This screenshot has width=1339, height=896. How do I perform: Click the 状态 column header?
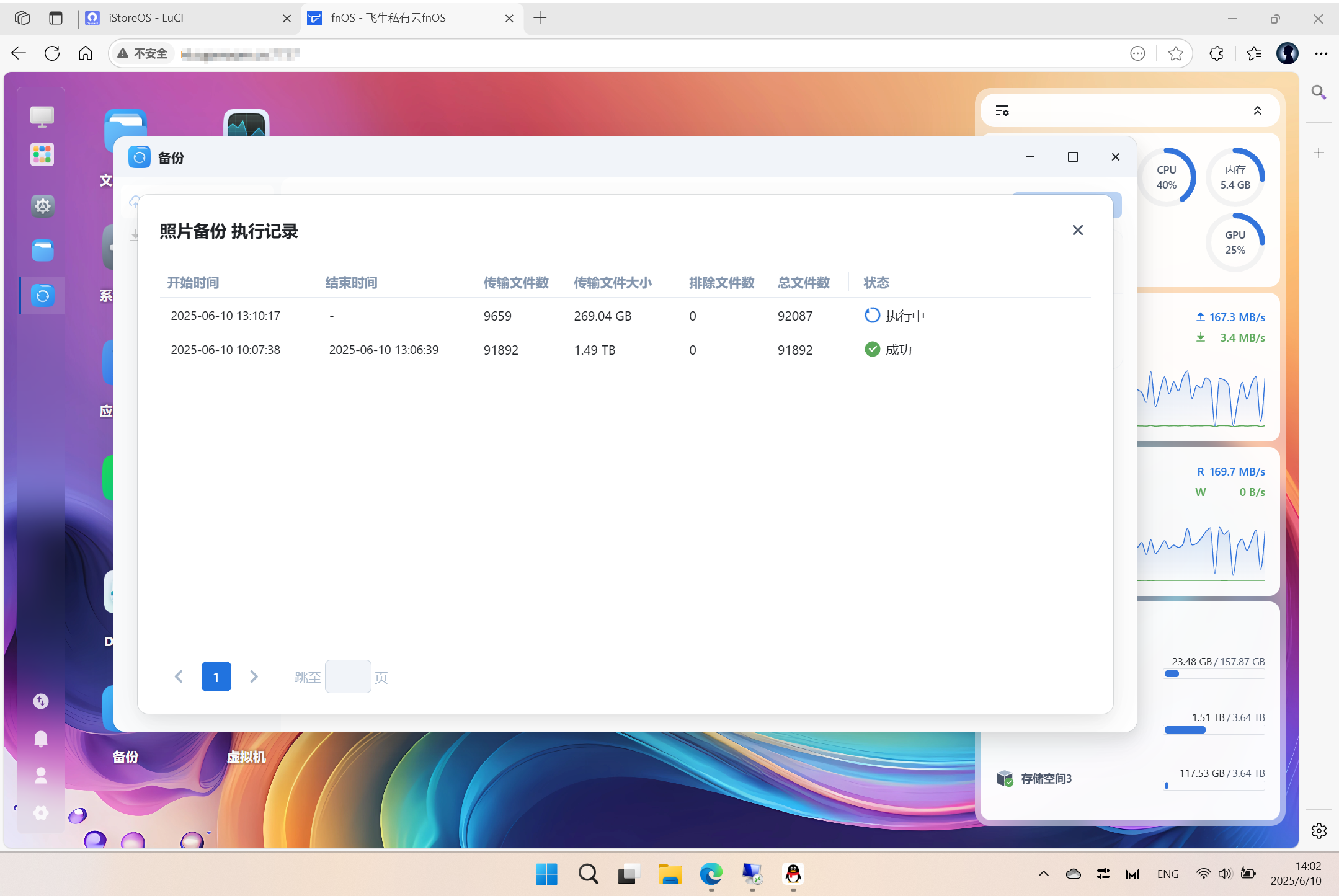pyautogui.click(x=876, y=283)
